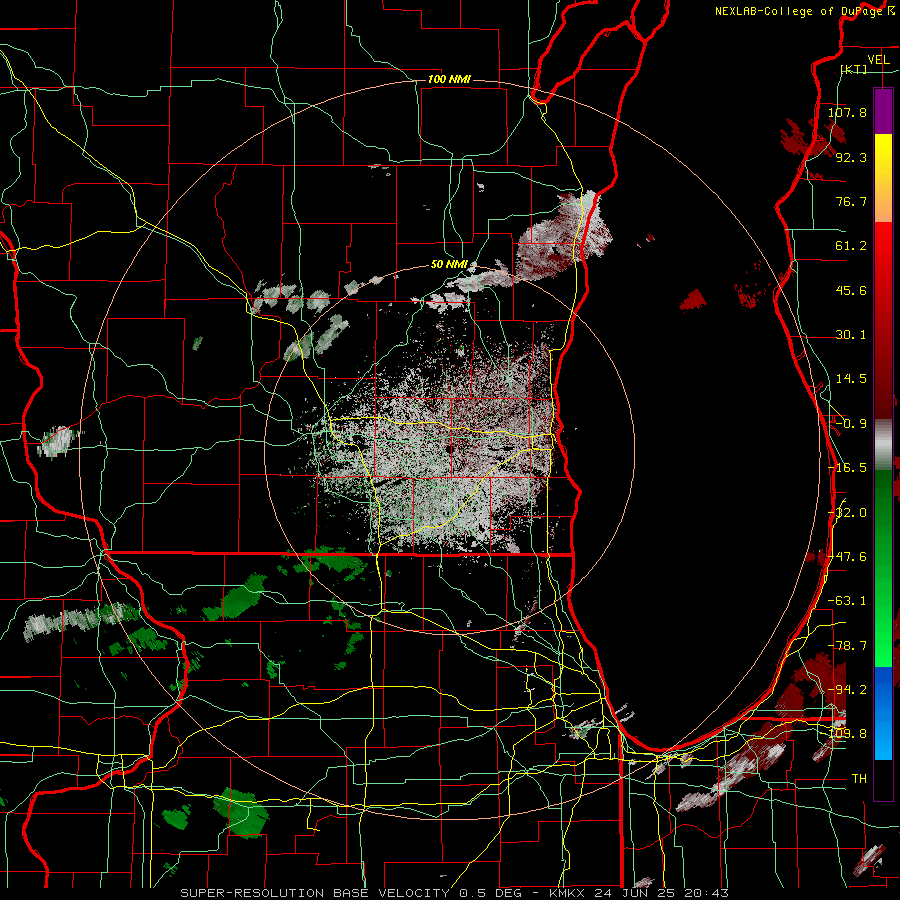Click the 50 NMI range ring label
The width and height of the screenshot is (900, 900).
449,265
